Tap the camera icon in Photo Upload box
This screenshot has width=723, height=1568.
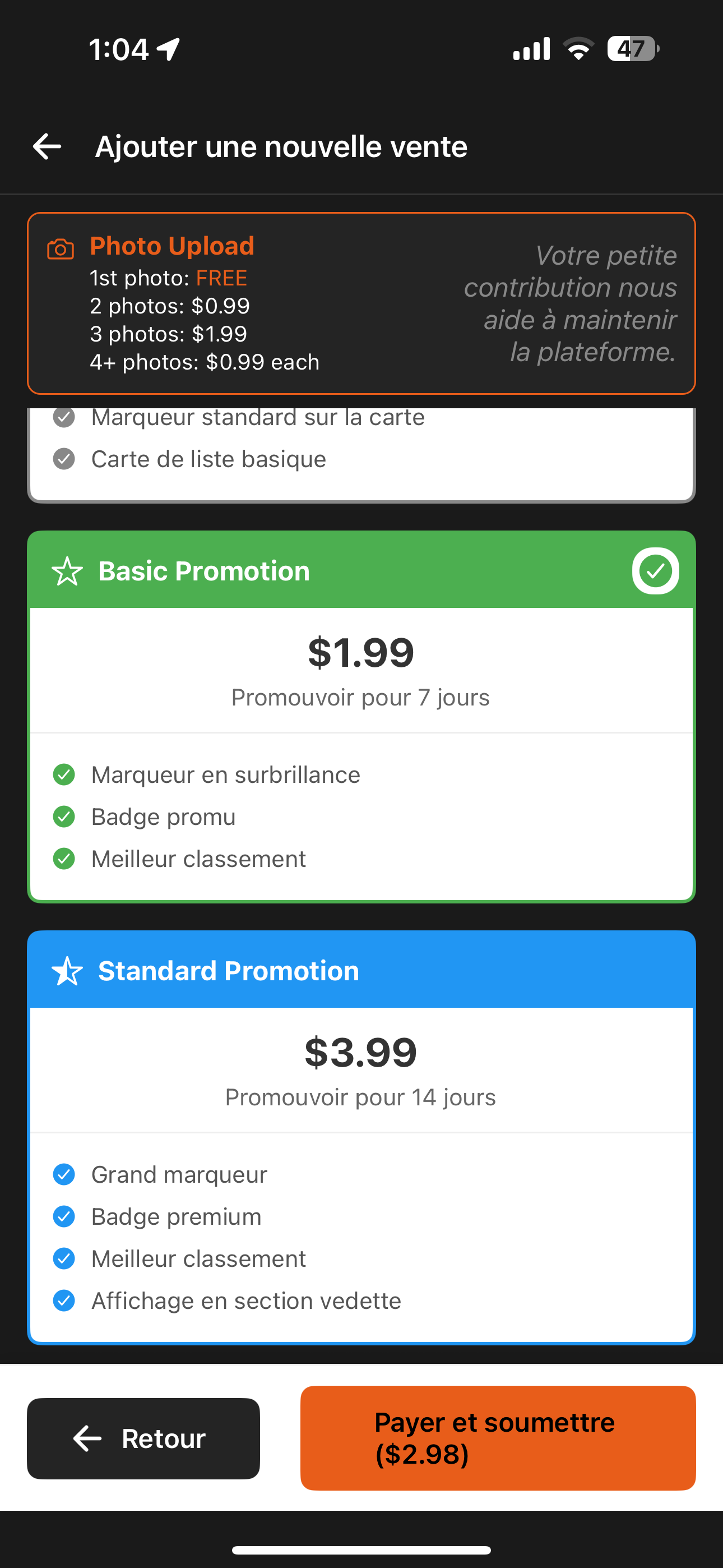click(x=61, y=249)
